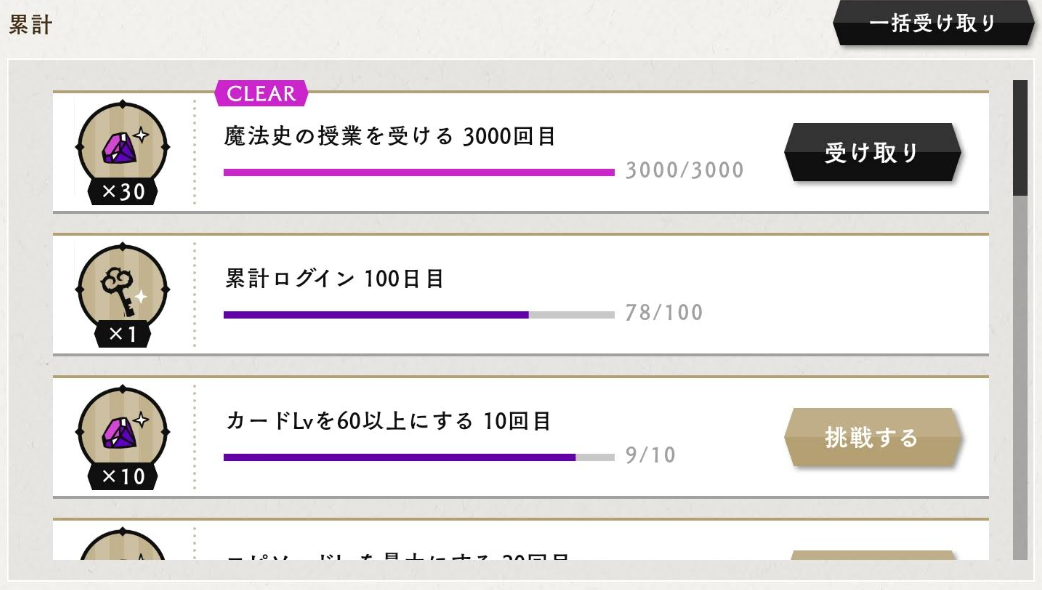This screenshot has width=1042, height=590.
Task: Click the pink CLEAR badge
Action: point(261,94)
